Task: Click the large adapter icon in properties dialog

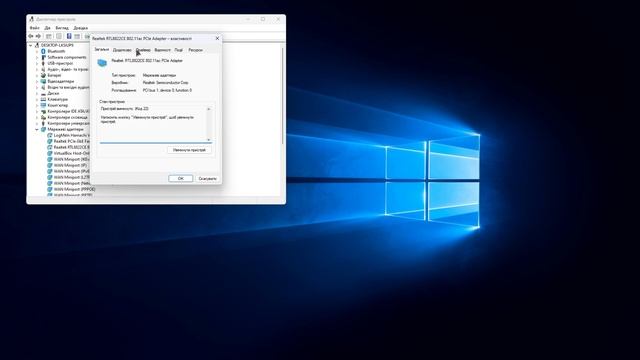Action: (x=102, y=63)
